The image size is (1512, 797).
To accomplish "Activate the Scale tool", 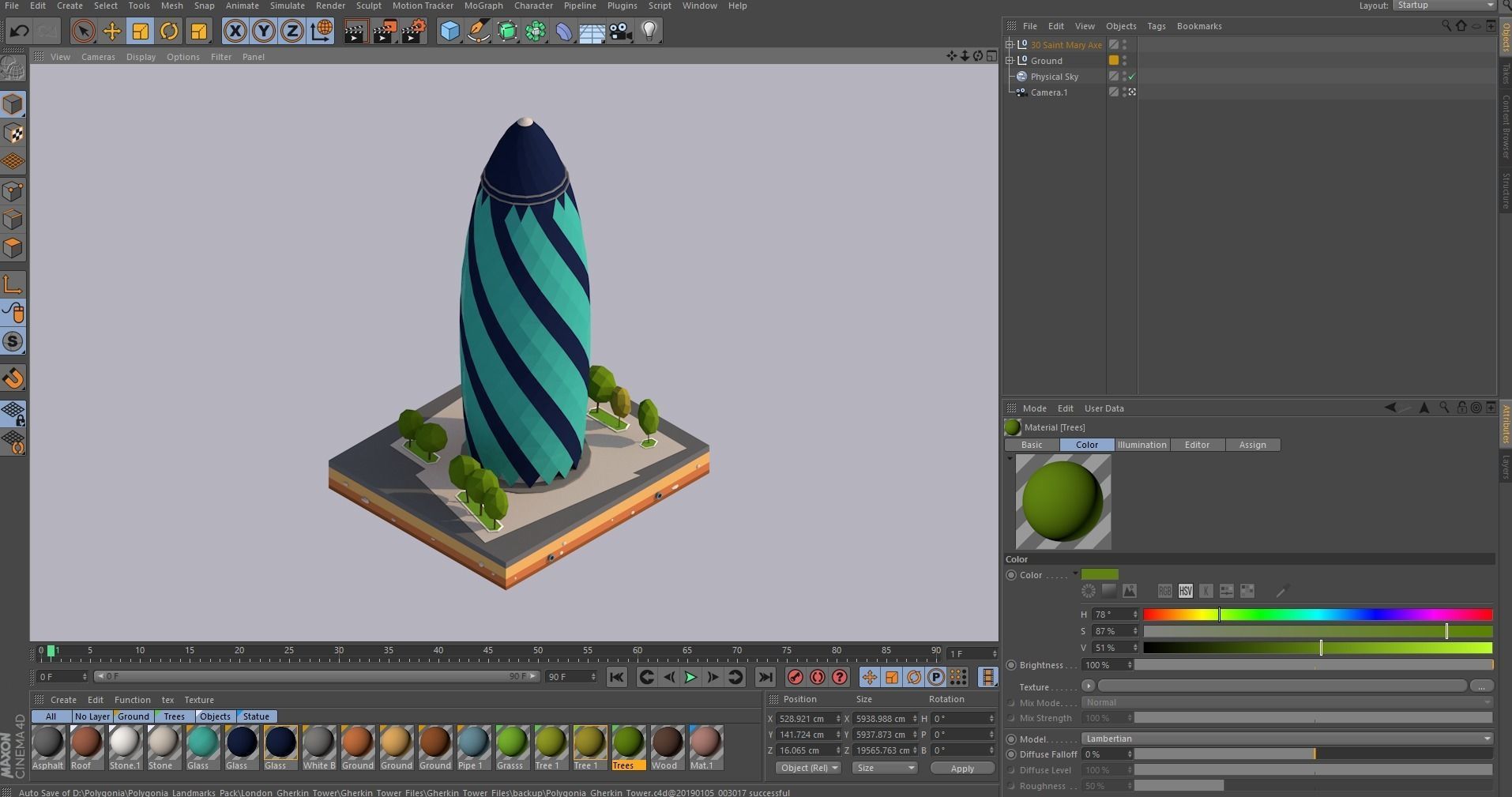I will tap(141, 32).
